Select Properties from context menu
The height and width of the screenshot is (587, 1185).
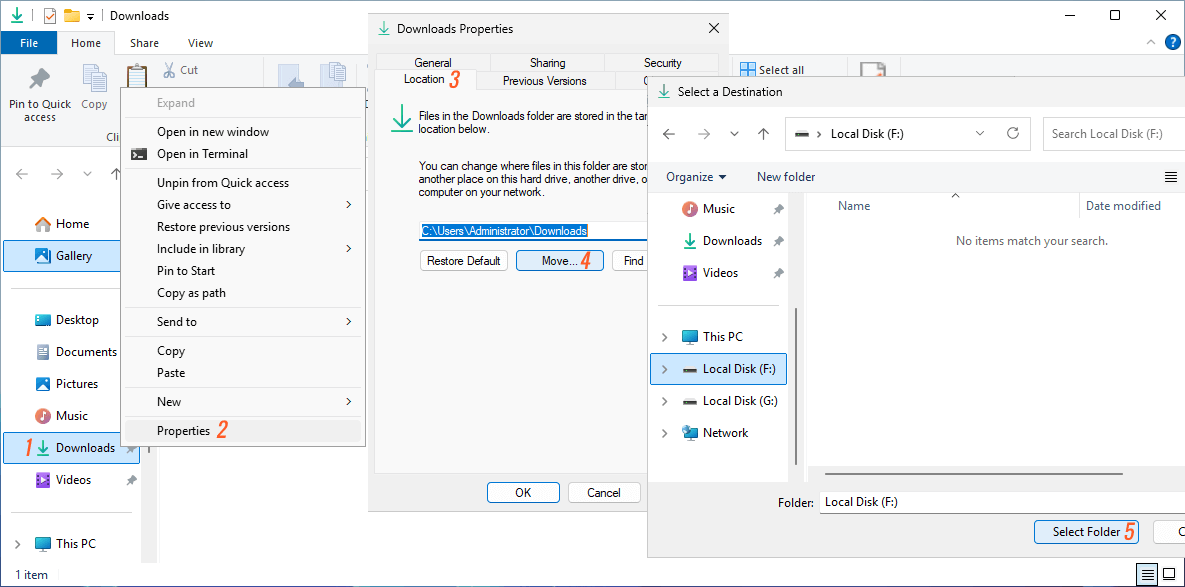[184, 431]
